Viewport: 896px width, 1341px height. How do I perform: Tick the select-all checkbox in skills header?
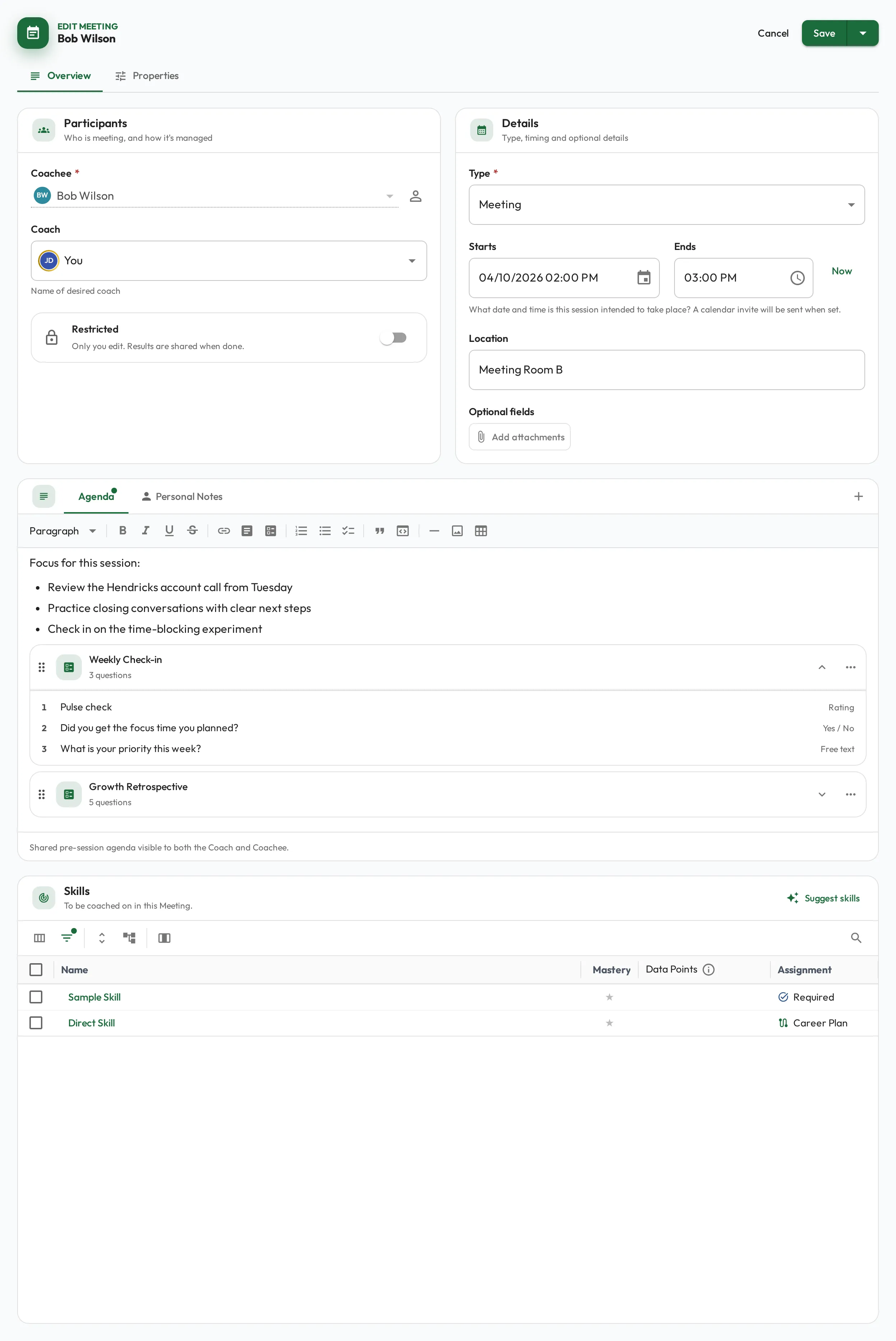pyautogui.click(x=36, y=970)
